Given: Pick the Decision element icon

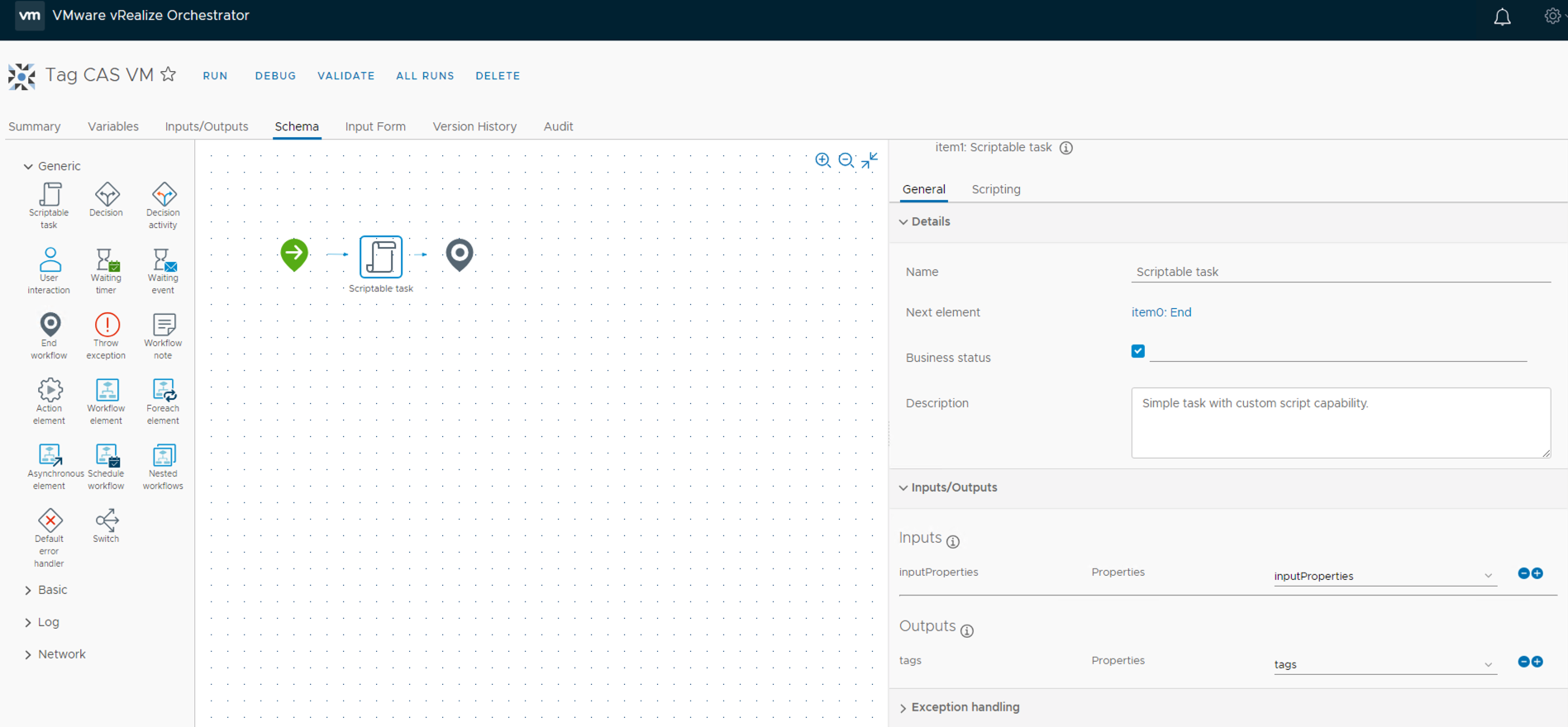Looking at the screenshot, I should pos(107,195).
